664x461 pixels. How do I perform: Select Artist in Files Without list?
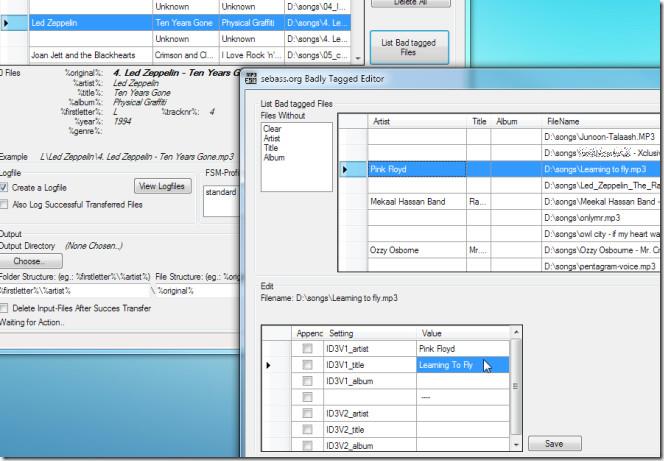(x=274, y=138)
